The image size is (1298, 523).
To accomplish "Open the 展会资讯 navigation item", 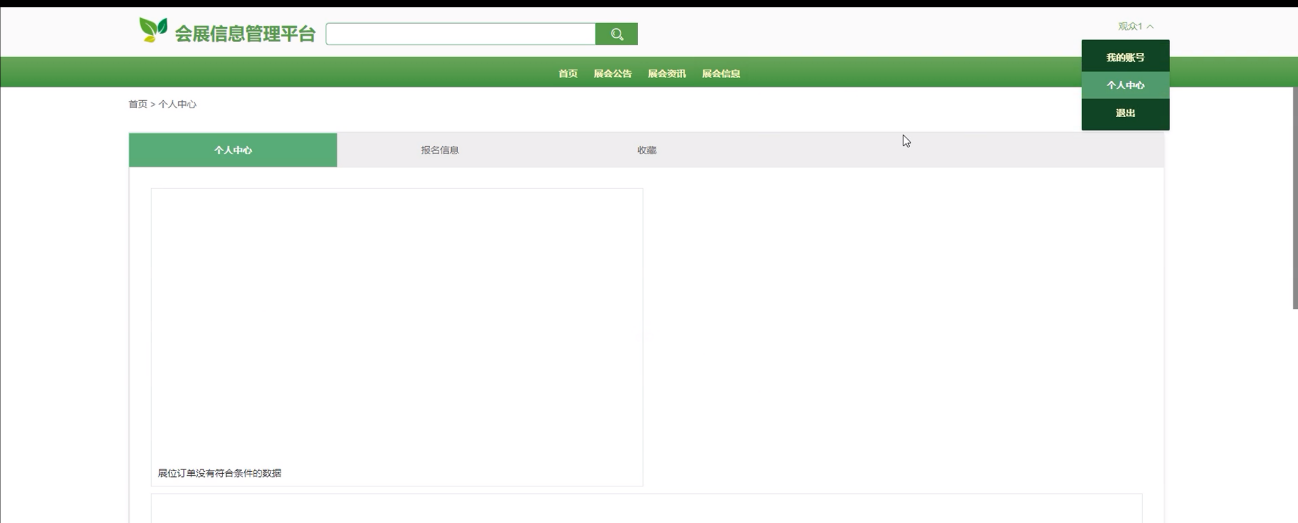I will [666, 73].
